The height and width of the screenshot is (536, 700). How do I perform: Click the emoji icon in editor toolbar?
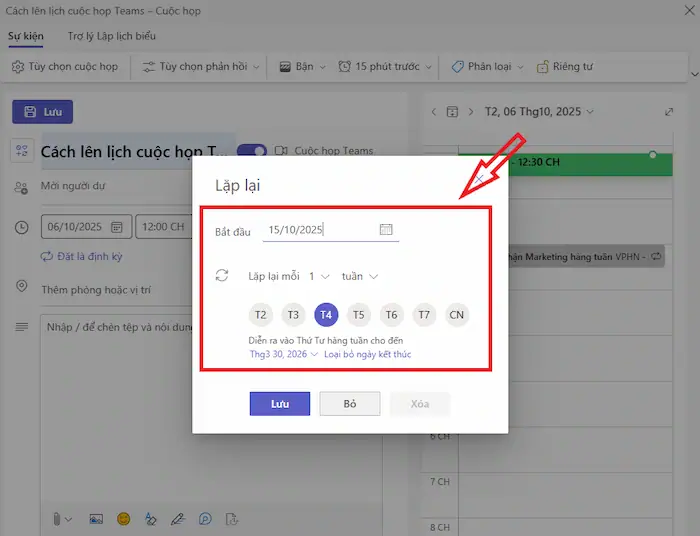[123, 519]
